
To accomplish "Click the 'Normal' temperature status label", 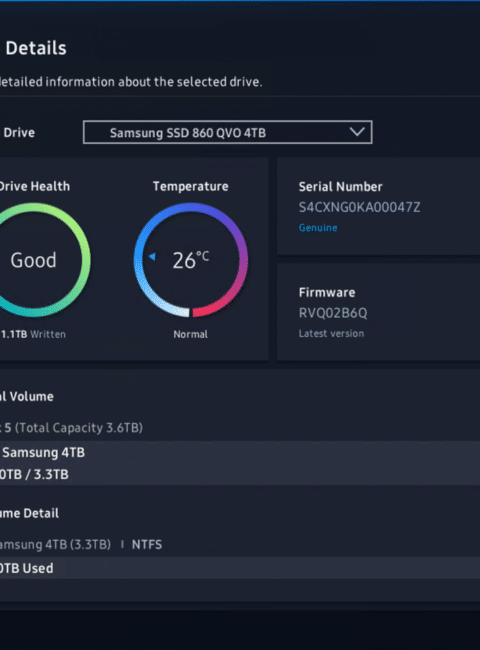I will pos(190,334).
